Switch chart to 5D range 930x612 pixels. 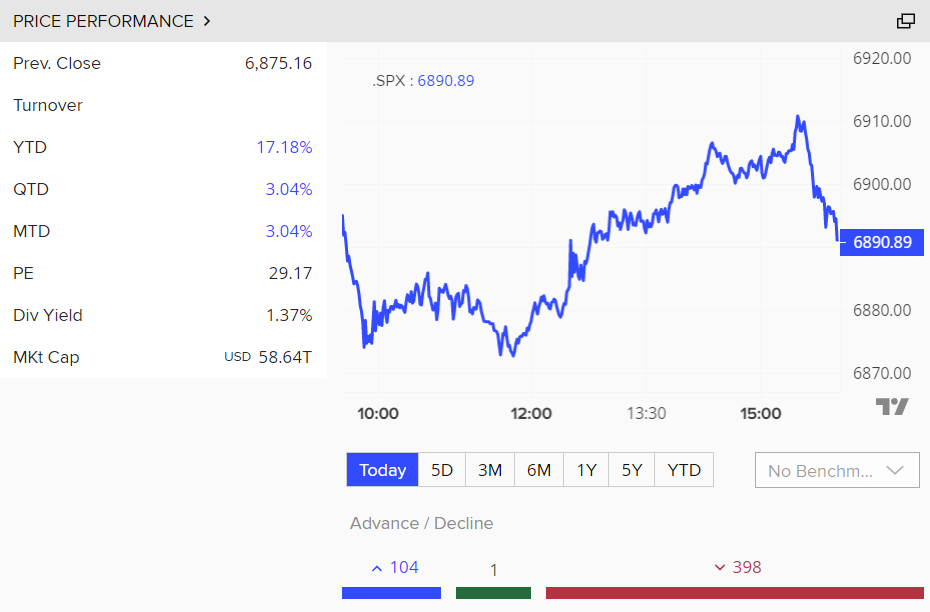click(x=442, y=470)
